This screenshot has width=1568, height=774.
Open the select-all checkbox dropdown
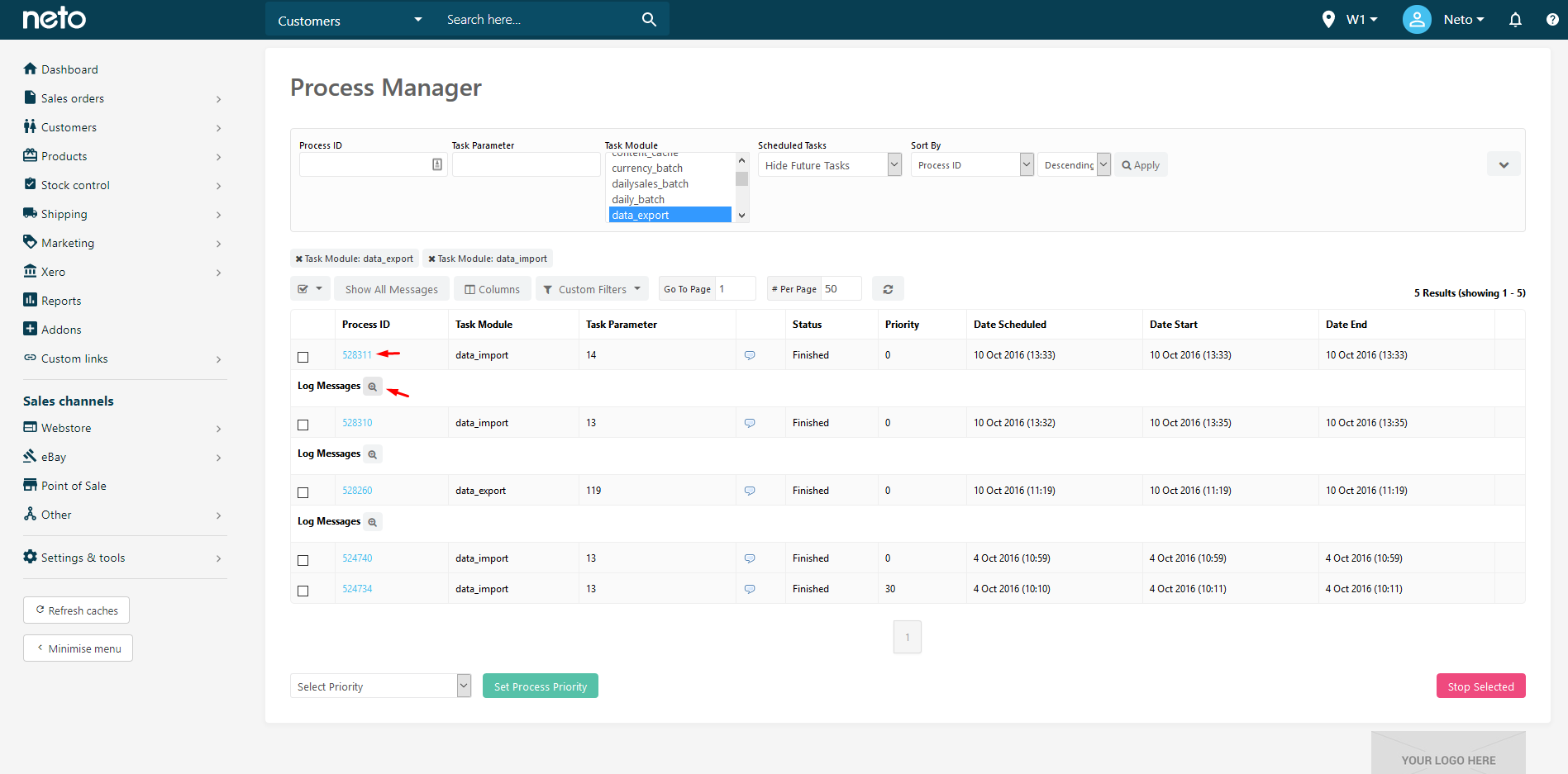310,289
